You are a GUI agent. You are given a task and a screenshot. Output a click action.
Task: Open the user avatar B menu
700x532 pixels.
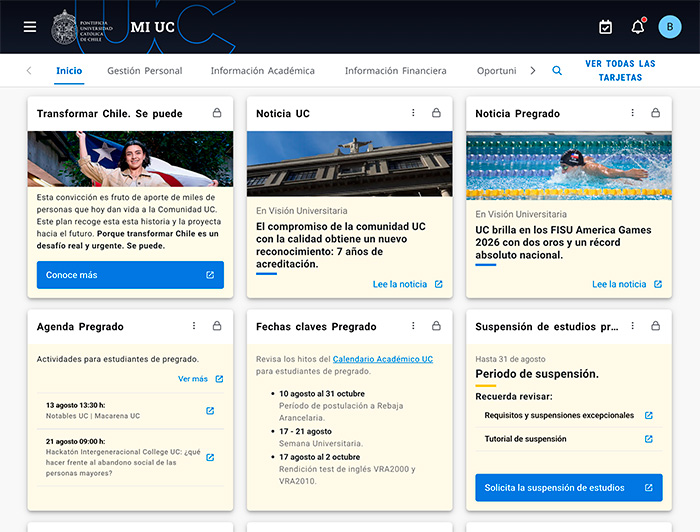tap(670, 27)
